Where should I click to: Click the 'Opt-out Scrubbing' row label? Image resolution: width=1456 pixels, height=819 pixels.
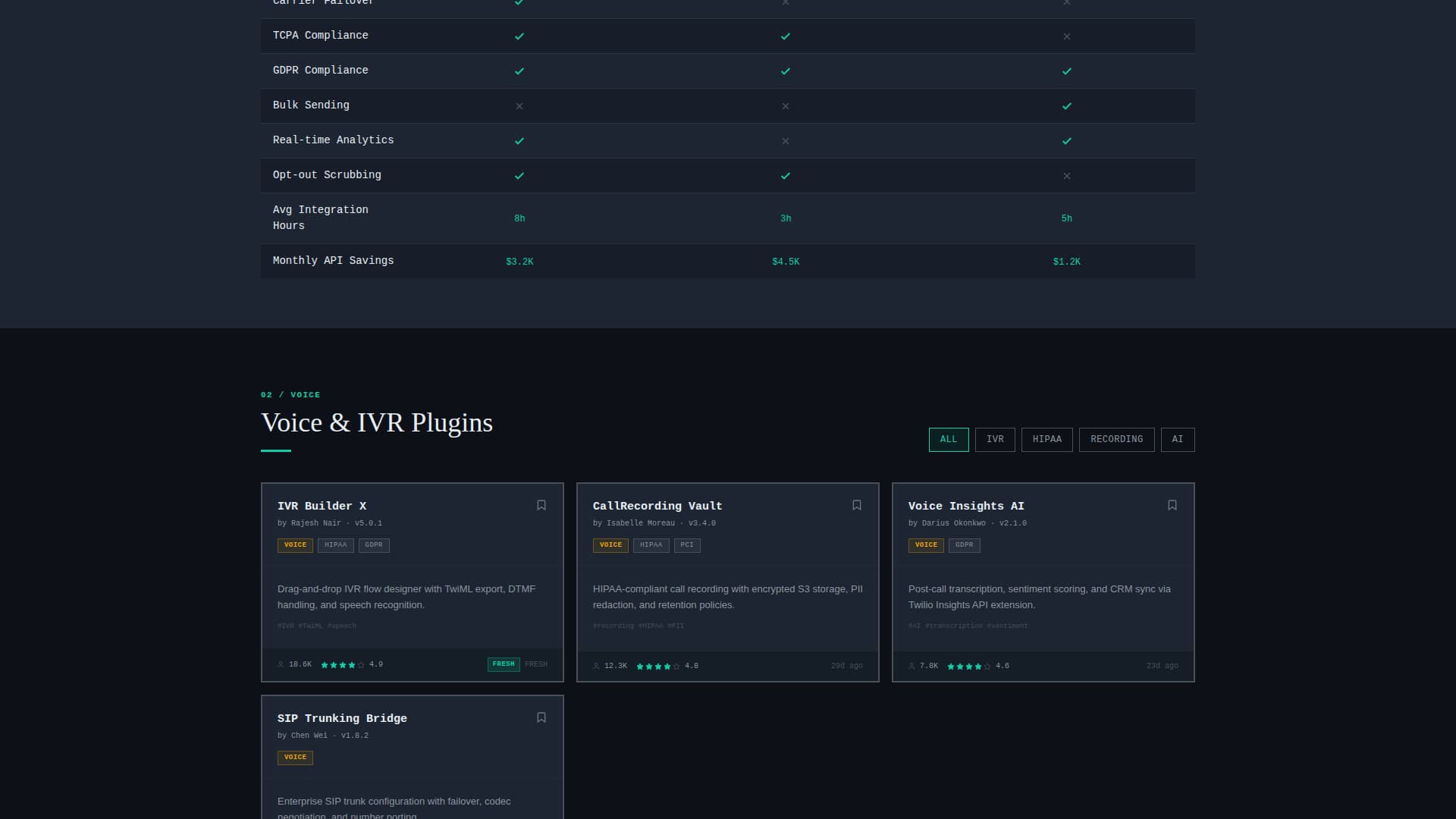(x=327, y=175)
